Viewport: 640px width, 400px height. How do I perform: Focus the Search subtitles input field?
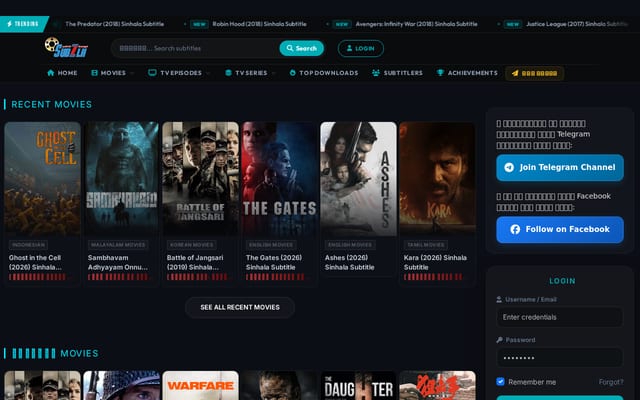coord(196,48)
